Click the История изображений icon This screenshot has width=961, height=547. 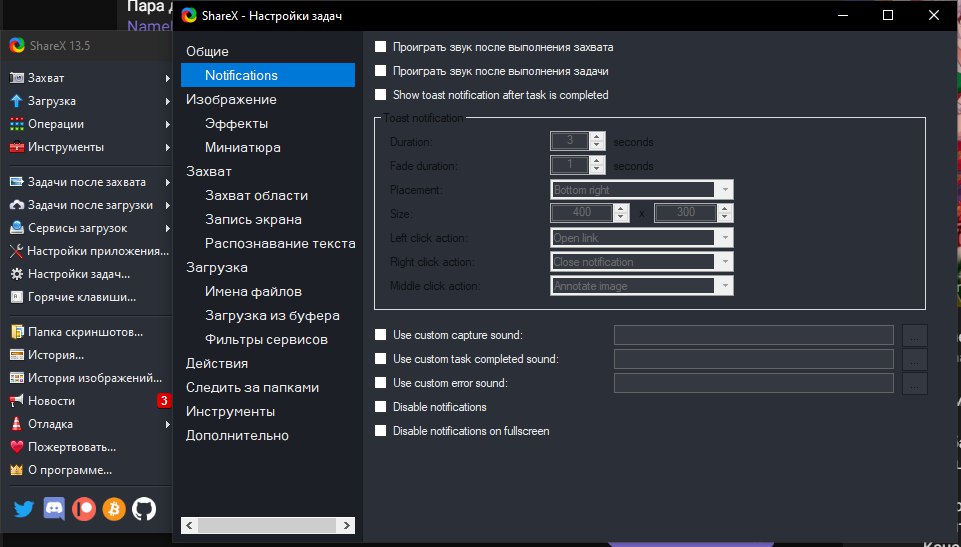coord(17,378)
